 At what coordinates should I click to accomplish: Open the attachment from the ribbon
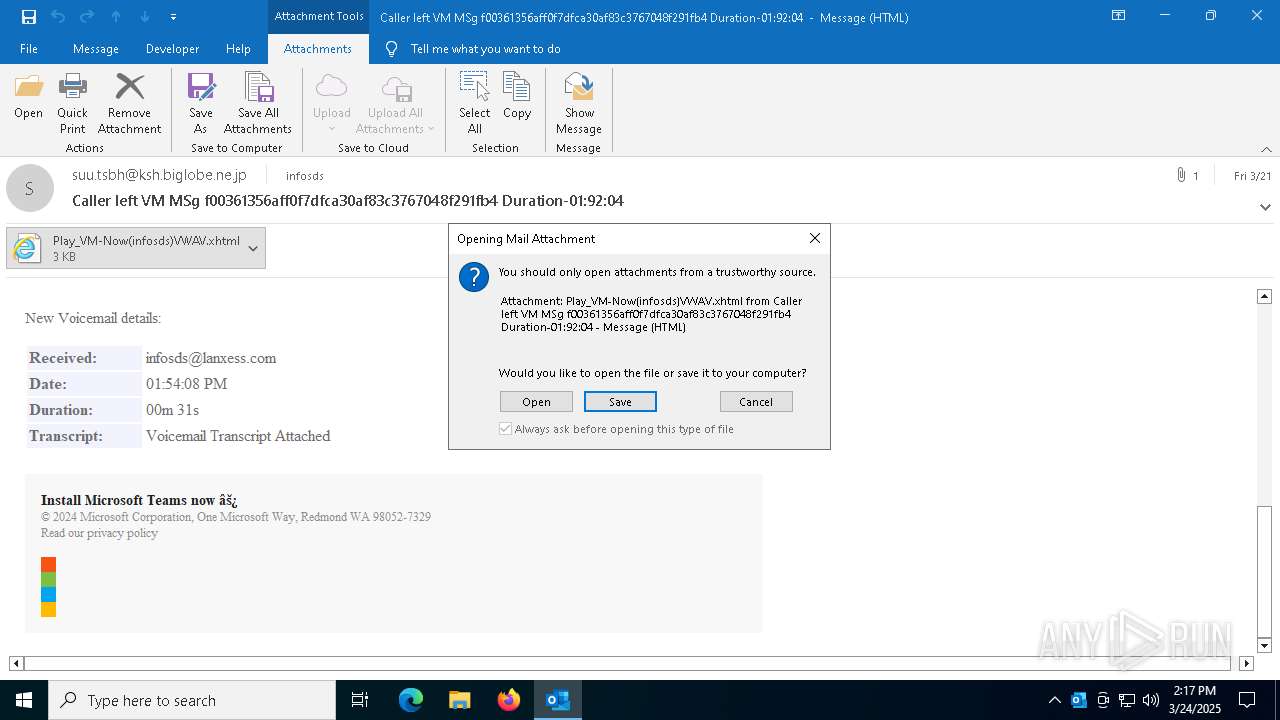[28, 98]
